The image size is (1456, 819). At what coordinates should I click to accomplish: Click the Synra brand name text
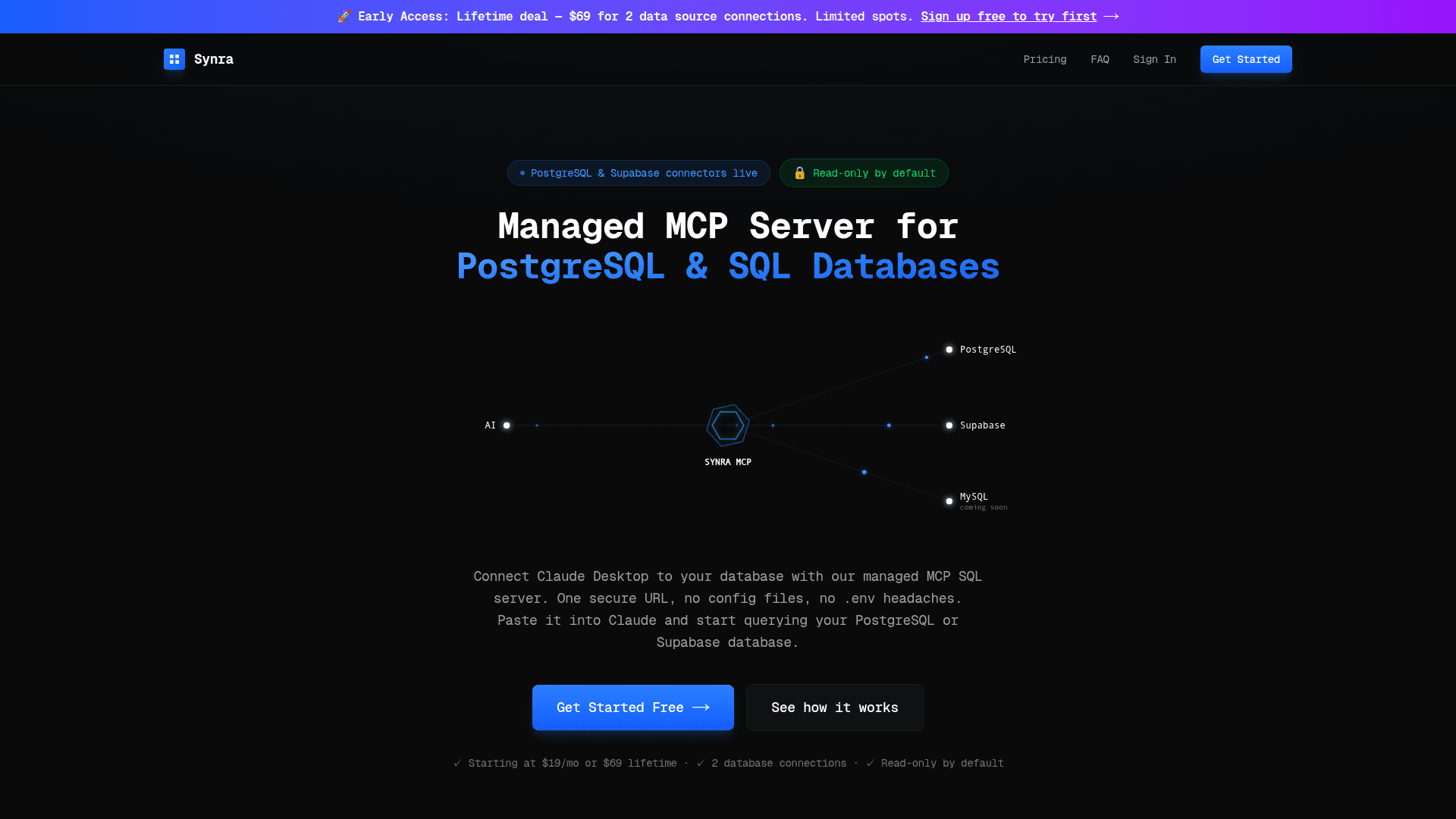tap(214, 59)
